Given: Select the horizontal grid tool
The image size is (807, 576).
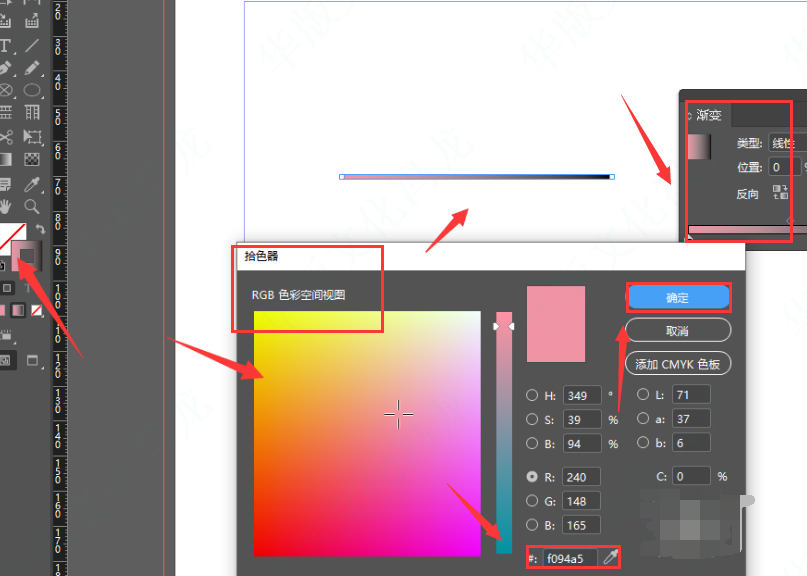Looking at the screenshot, I should coord(5,112).
